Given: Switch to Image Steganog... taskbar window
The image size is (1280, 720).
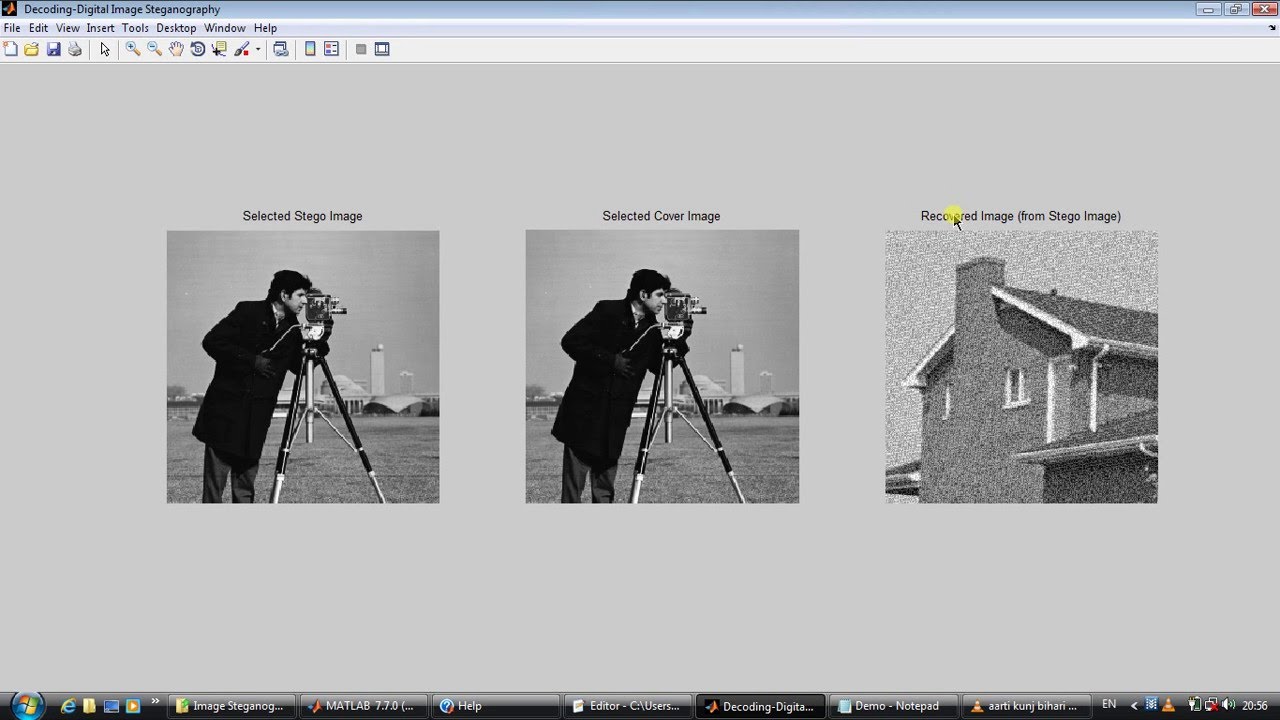Looking at the screenshot, I should (x=231, y=706).
